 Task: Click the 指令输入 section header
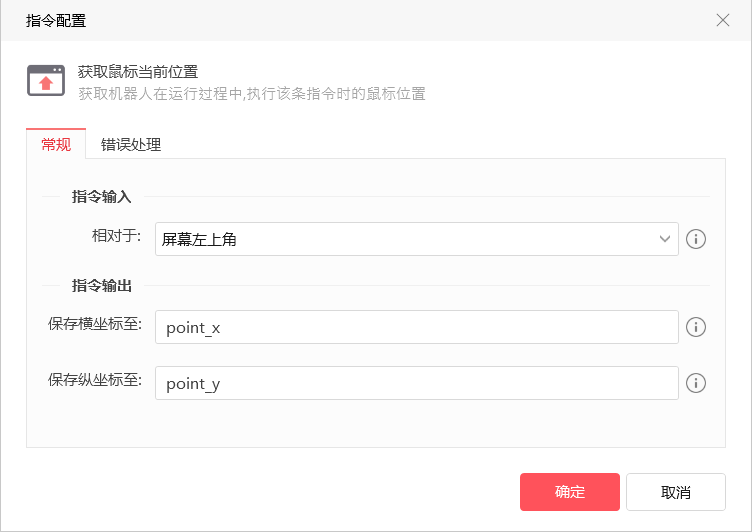pos(101,197)
